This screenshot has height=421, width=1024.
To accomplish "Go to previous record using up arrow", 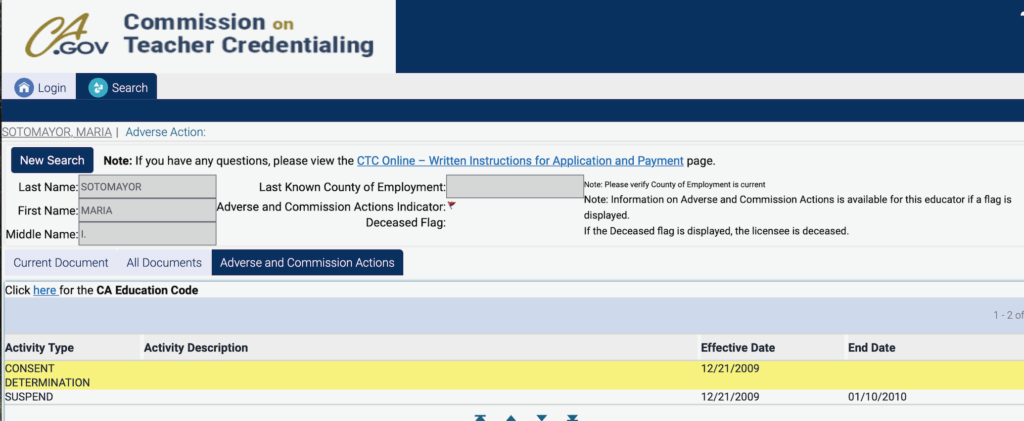I will point(511,417).
